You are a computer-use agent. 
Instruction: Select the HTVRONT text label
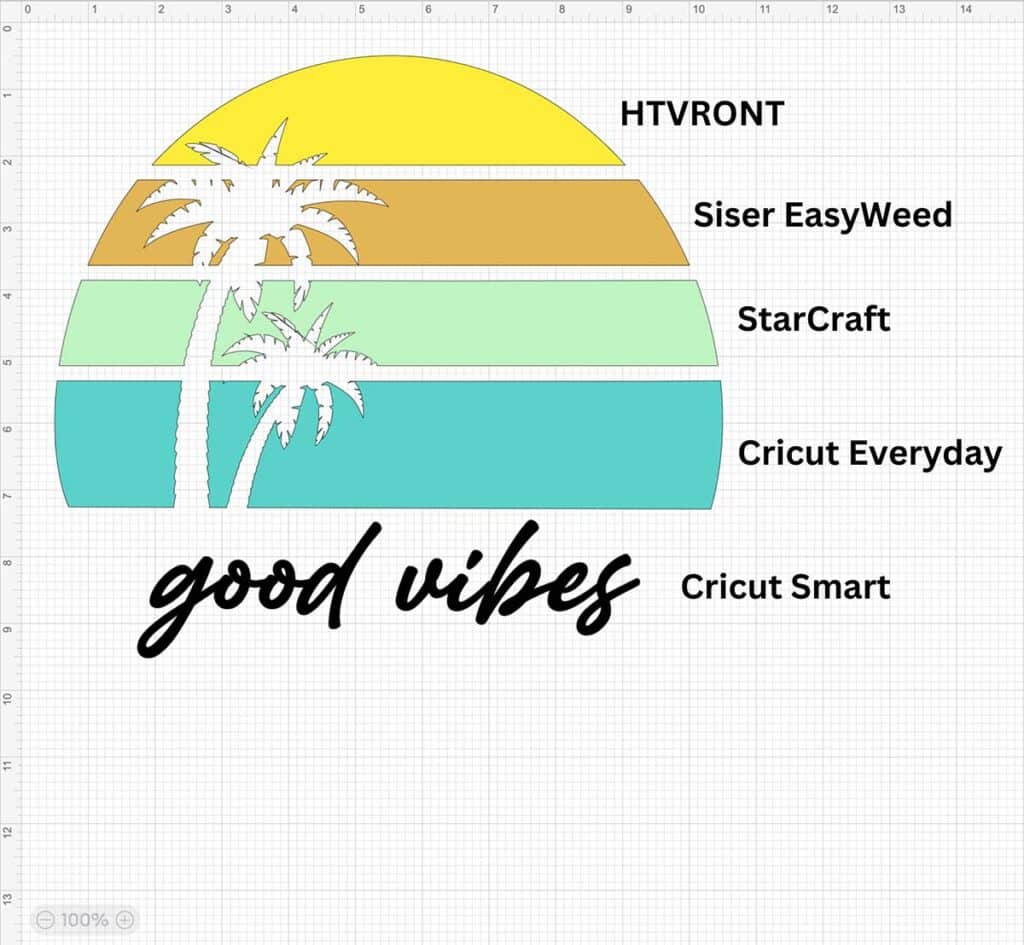(702, 113)
